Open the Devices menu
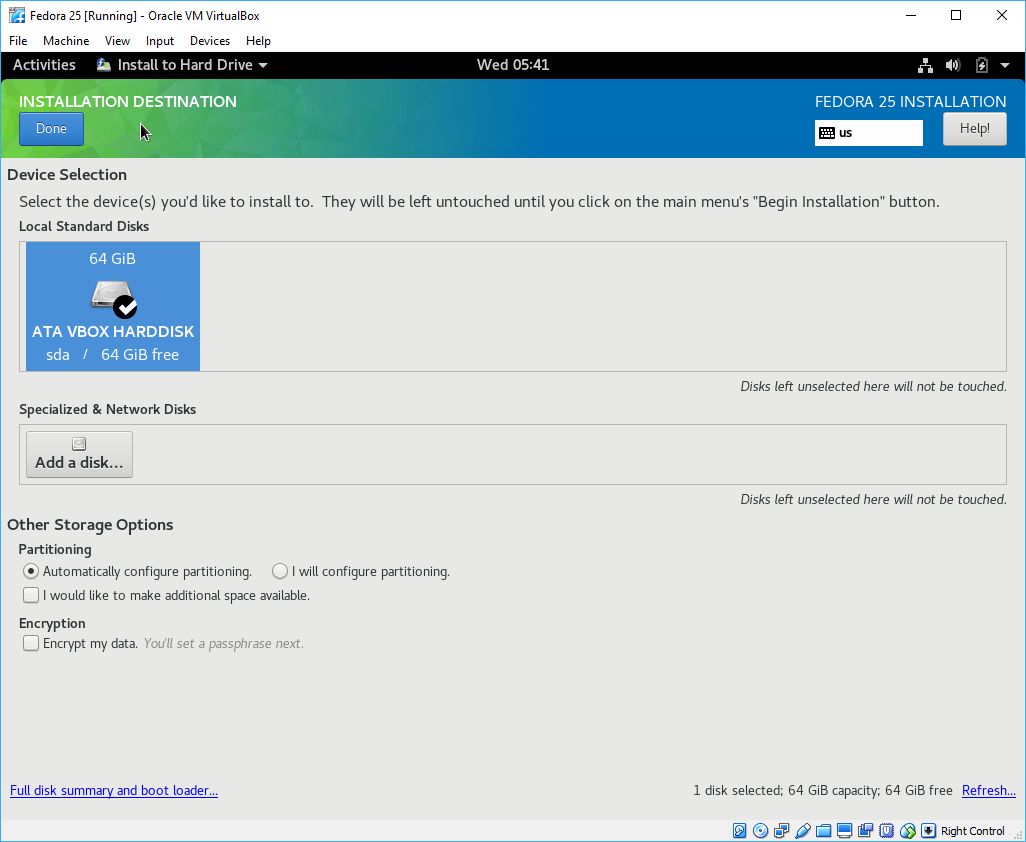1026x842 pixels. 210,41
